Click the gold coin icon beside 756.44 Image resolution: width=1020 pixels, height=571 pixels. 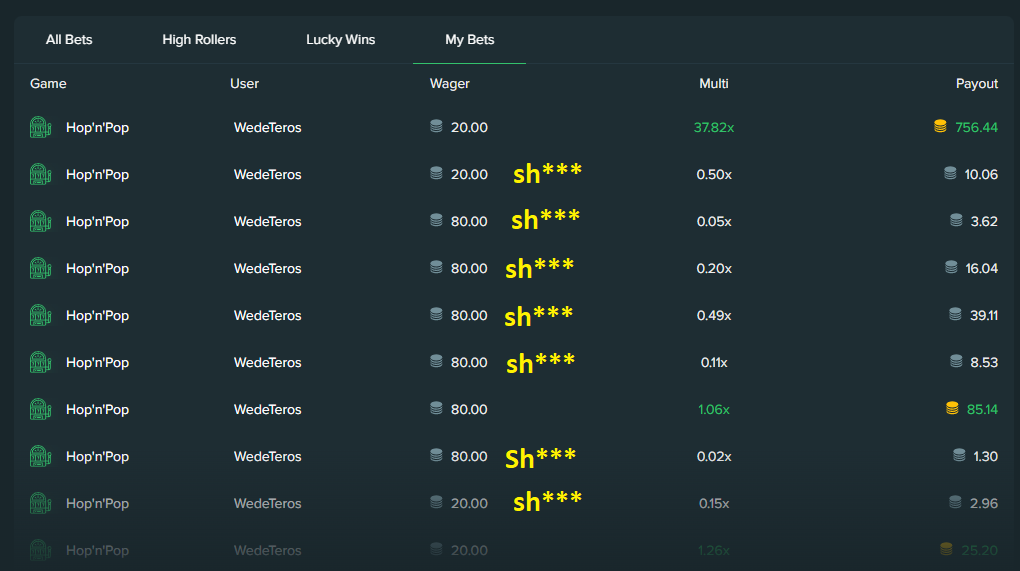[x=940, y=126]
